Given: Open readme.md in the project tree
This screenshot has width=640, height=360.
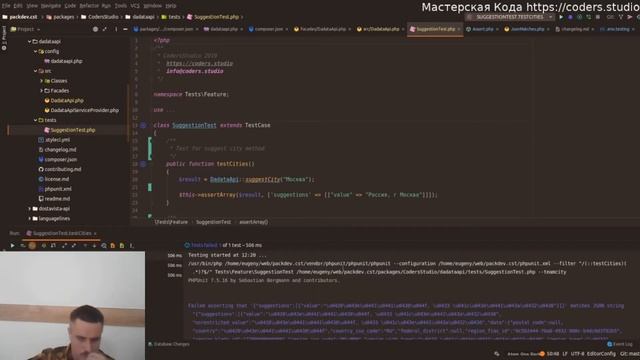Looking at the screenshot, I should coord(54,199).
